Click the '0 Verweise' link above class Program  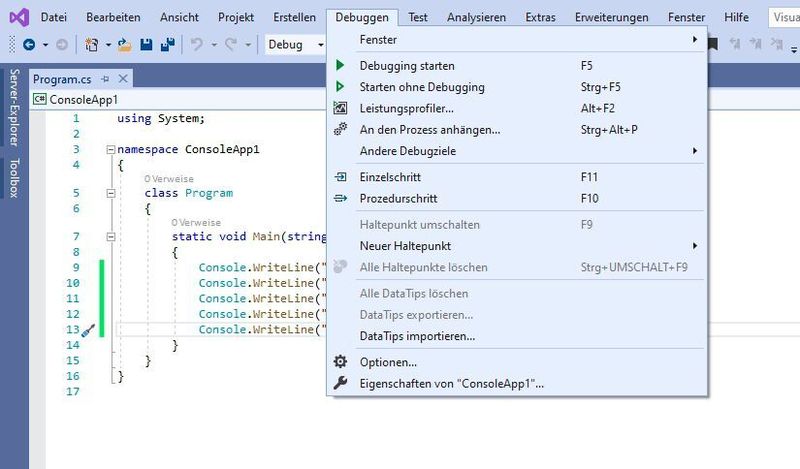pyautogui.click(x=169, y=179)
